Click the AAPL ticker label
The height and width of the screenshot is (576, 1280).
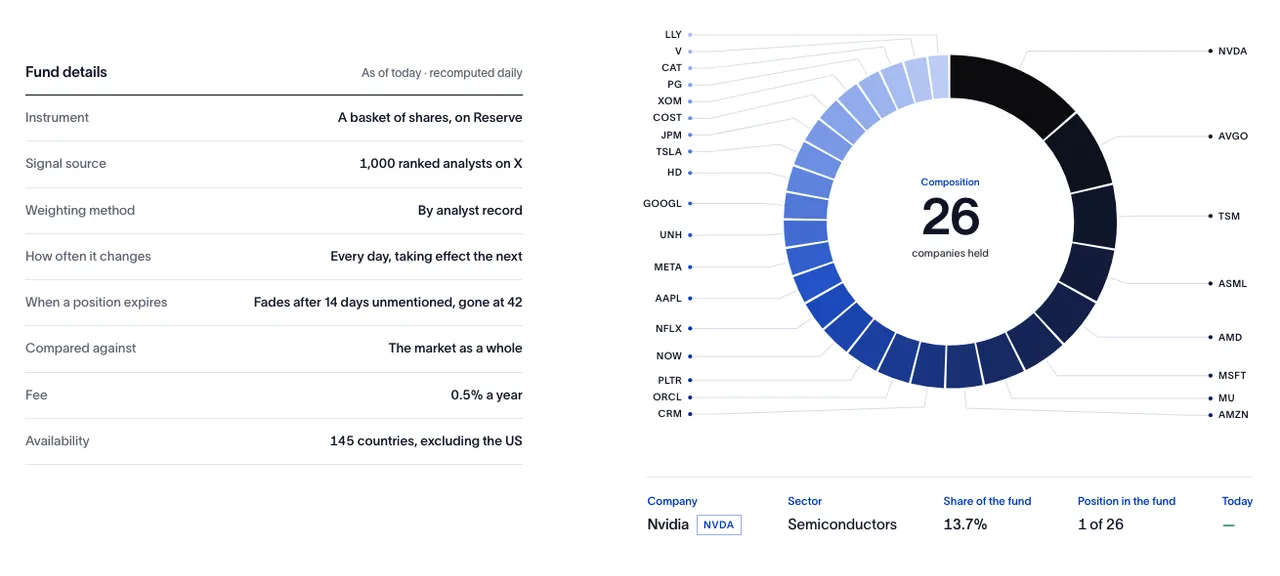[x=668, y=298]
